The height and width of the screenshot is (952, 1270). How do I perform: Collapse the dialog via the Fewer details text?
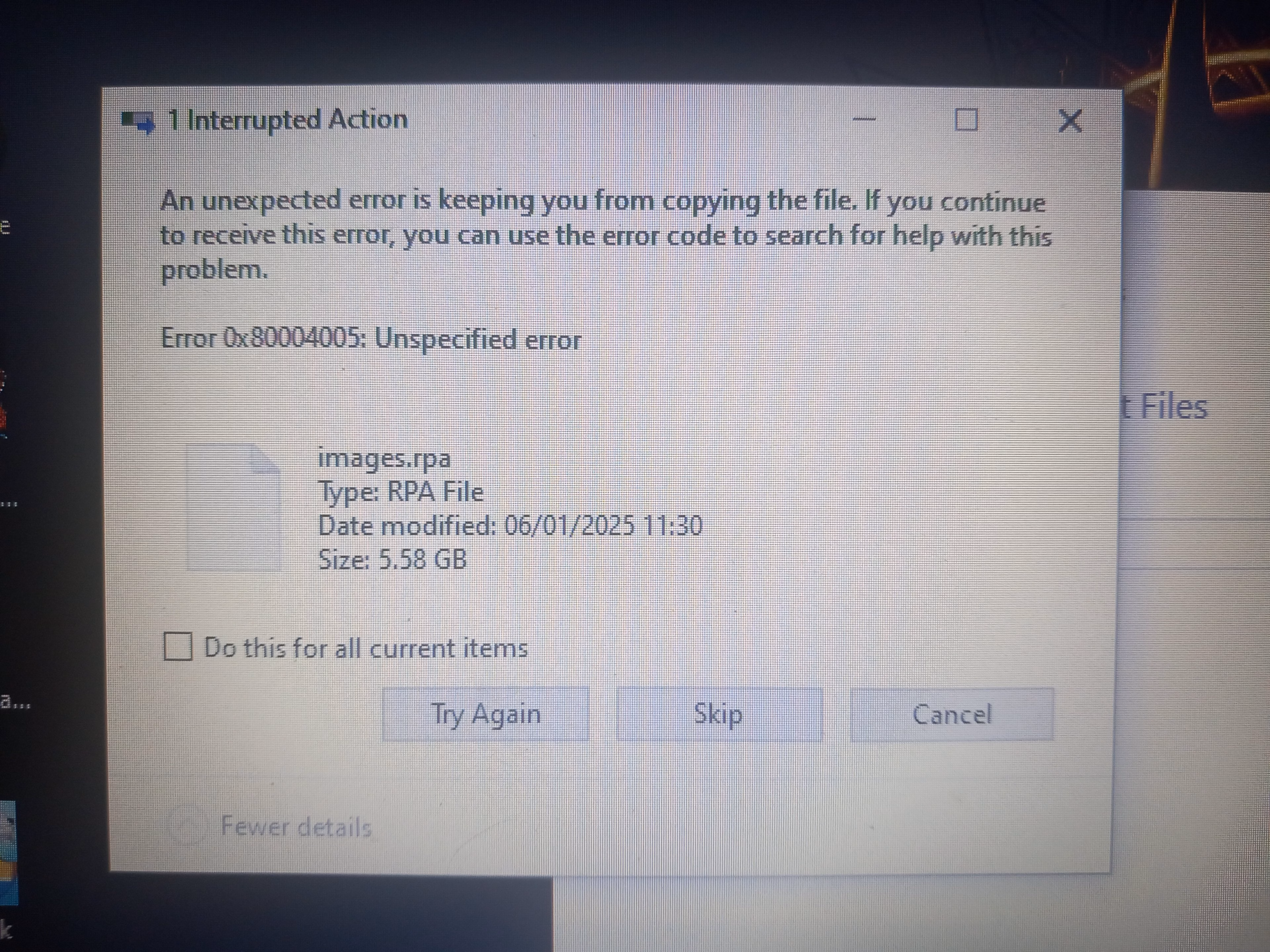click(x=296, y=827)
